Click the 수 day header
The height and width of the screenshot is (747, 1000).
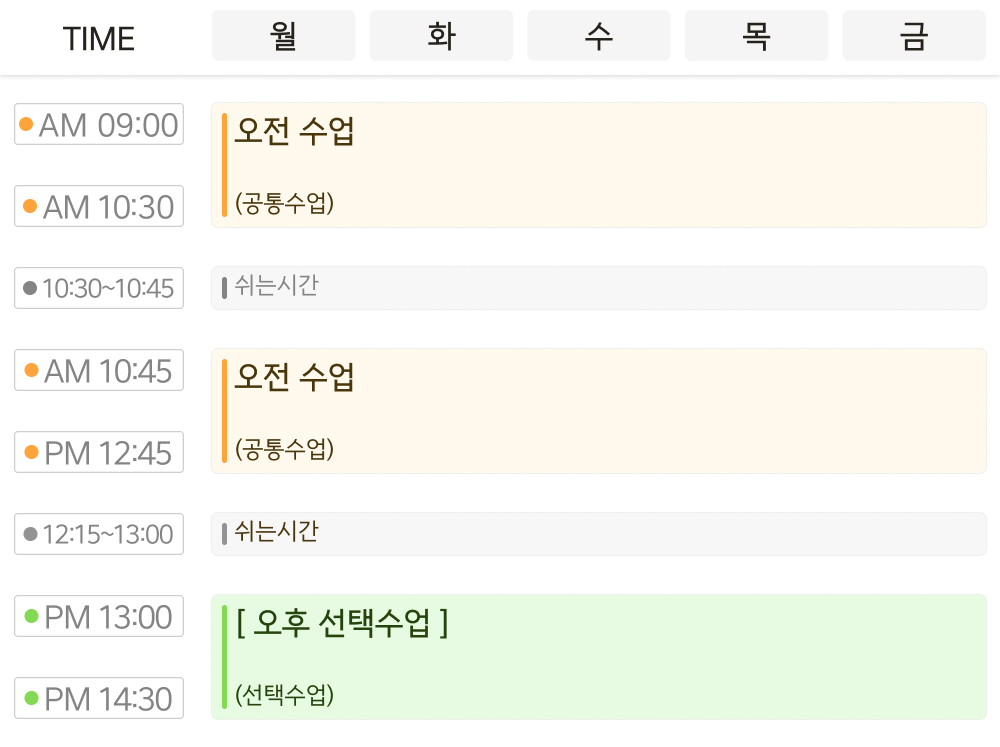[x=598, y=35]
